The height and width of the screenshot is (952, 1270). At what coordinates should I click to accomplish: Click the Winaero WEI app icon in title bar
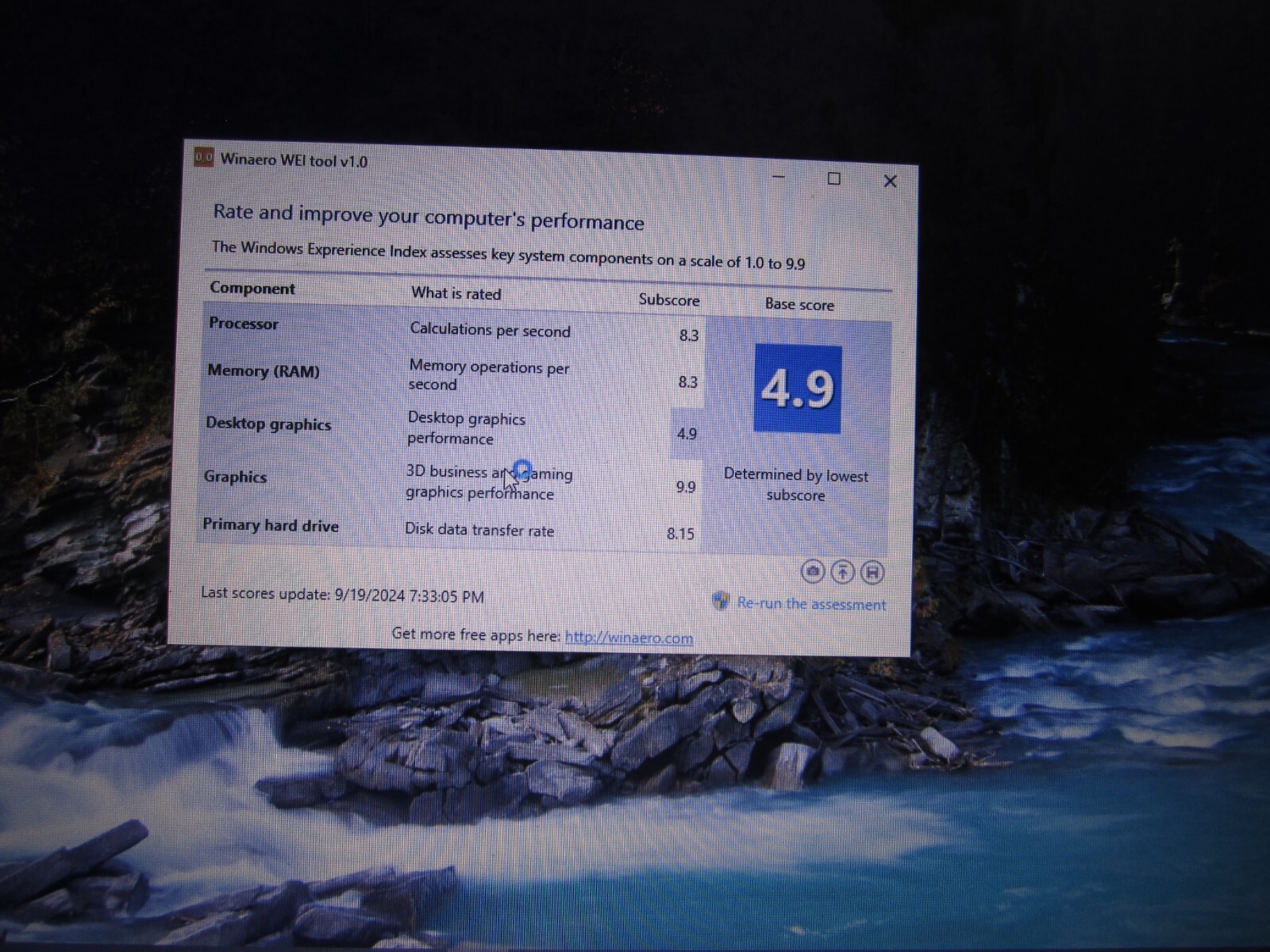click(x=204, y=157)
